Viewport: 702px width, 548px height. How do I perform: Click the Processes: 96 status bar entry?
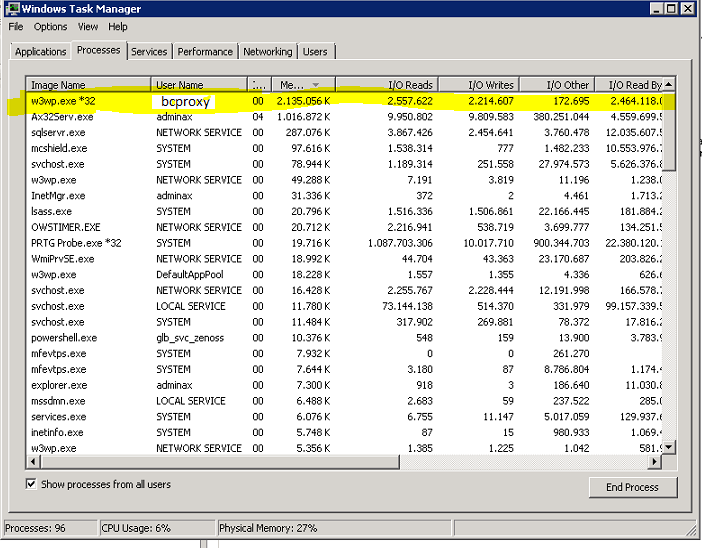coord(50,528)
